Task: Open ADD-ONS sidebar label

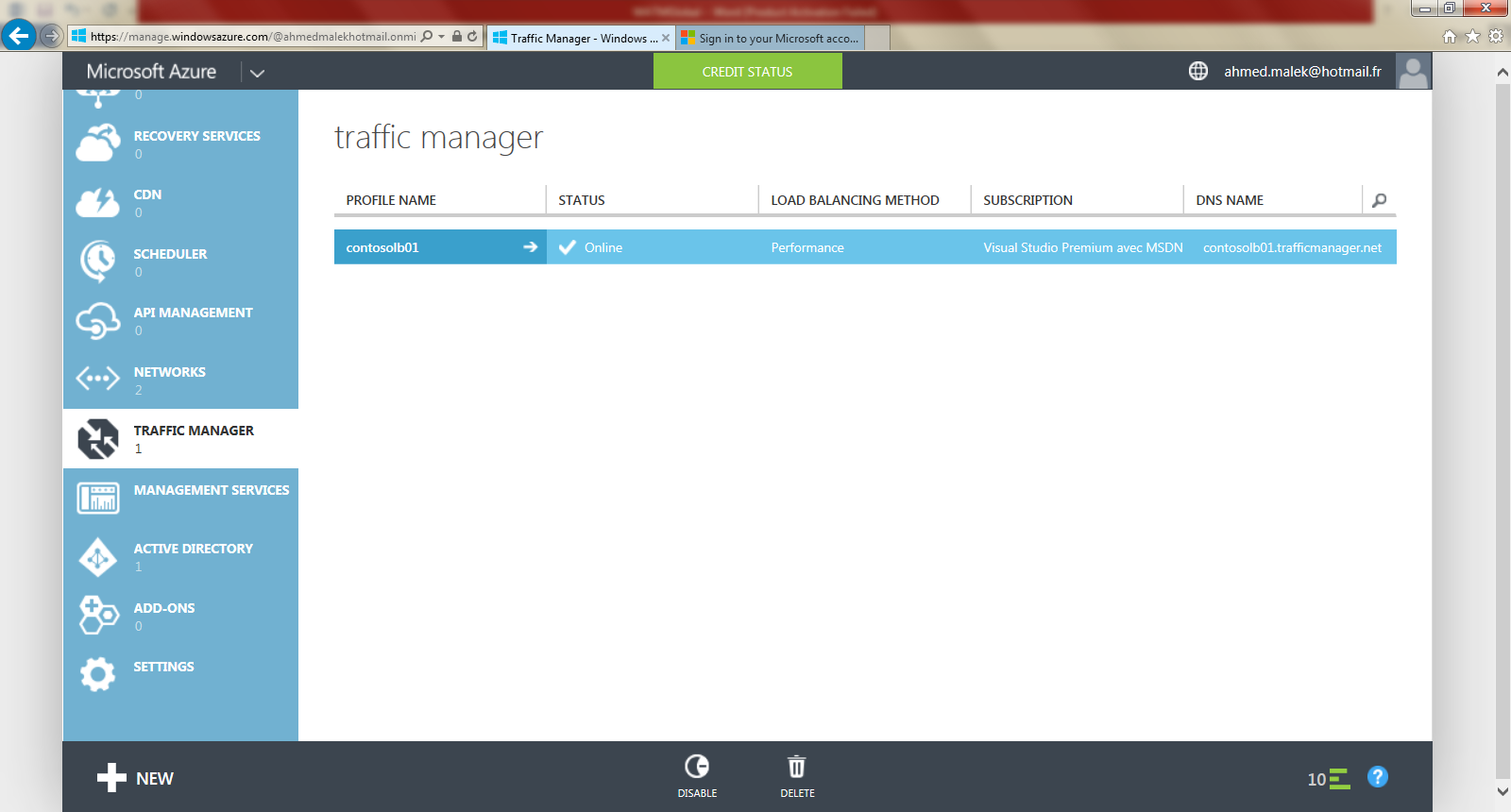Action: [x=163, y=608]
